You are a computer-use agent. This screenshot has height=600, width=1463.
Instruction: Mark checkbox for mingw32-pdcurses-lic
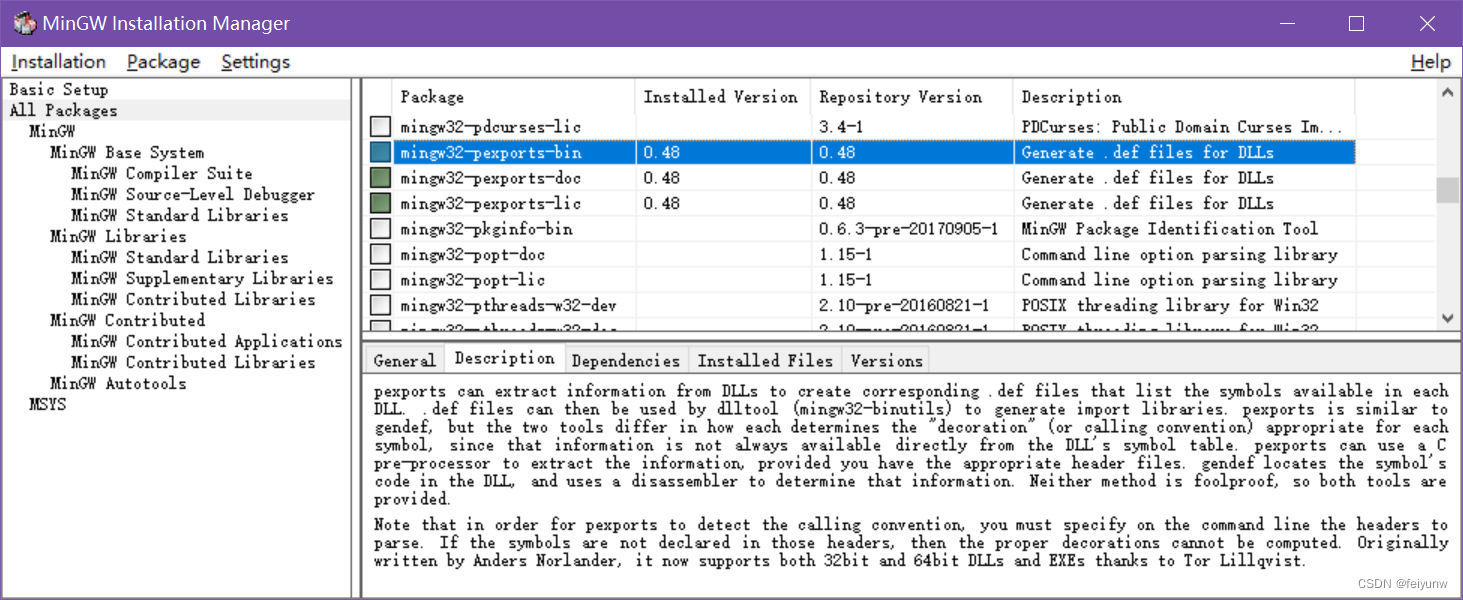pos(380,127)
